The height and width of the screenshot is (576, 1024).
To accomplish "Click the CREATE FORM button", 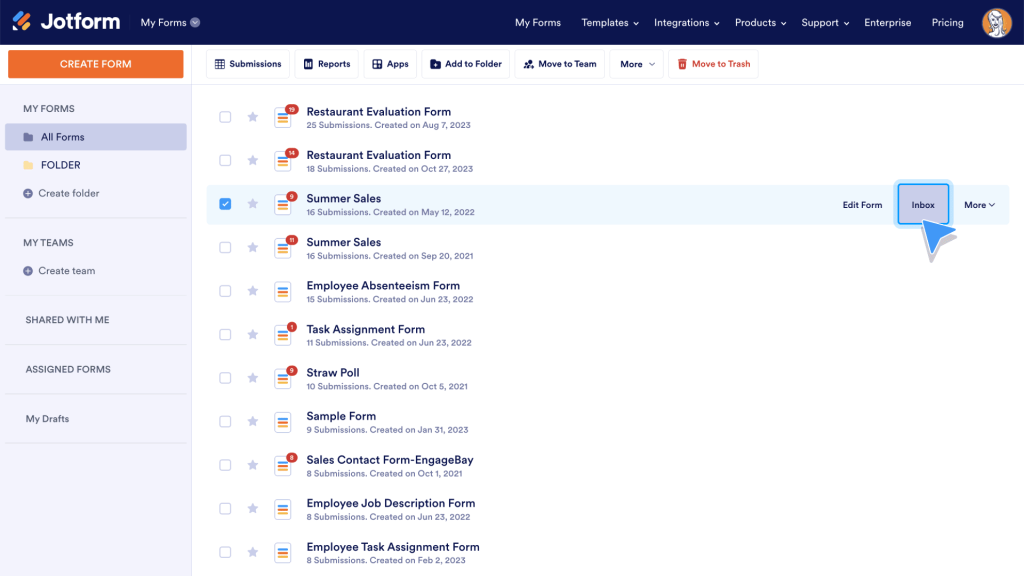I will pos(95,63).
